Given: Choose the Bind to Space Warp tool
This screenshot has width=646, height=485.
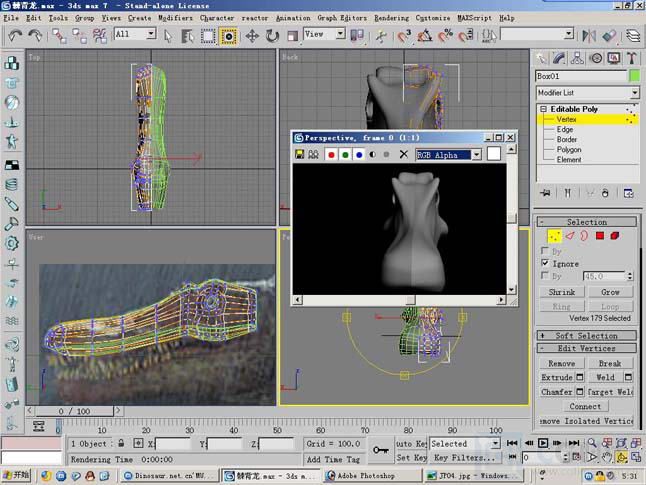Looking at the screenshot, I should pos(100,36).
